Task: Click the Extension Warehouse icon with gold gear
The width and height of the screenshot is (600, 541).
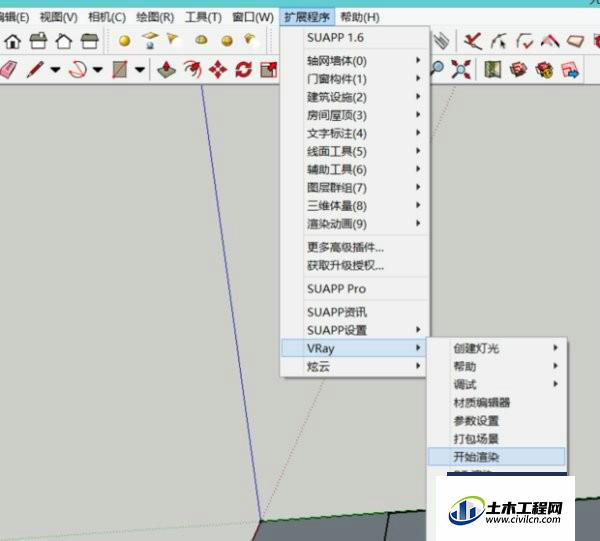Action: pos(545,70)
